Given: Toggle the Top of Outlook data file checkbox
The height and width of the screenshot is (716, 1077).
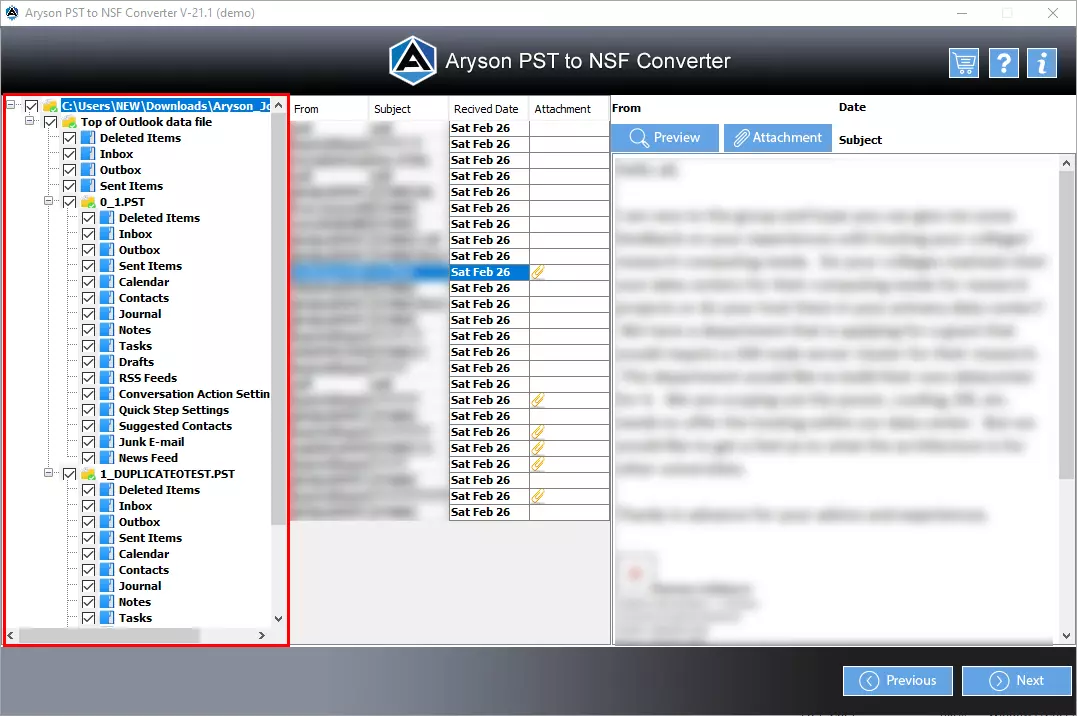Looking at the screenshot, I should 50,122.
